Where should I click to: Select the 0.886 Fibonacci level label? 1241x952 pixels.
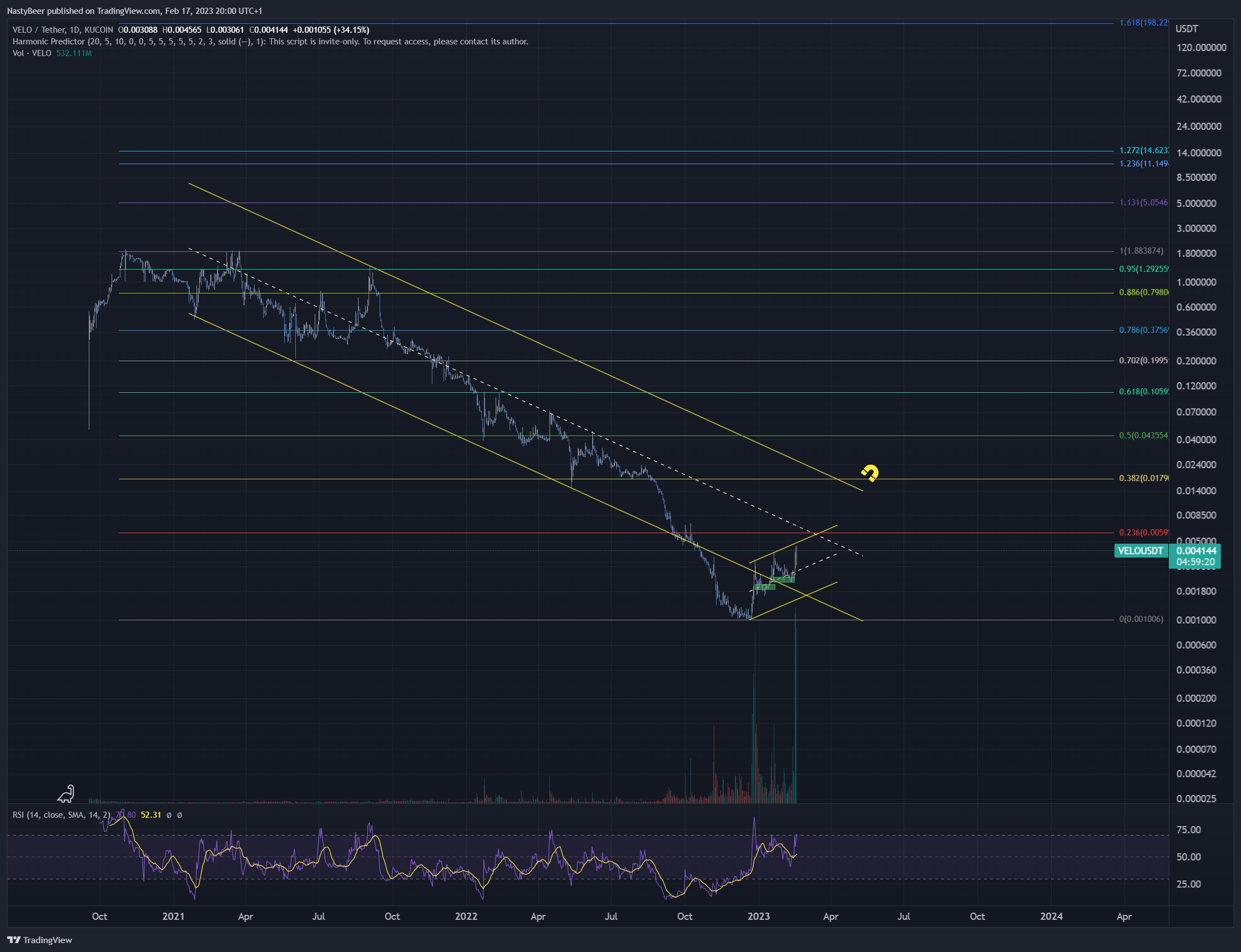(x=1143, y=292)
